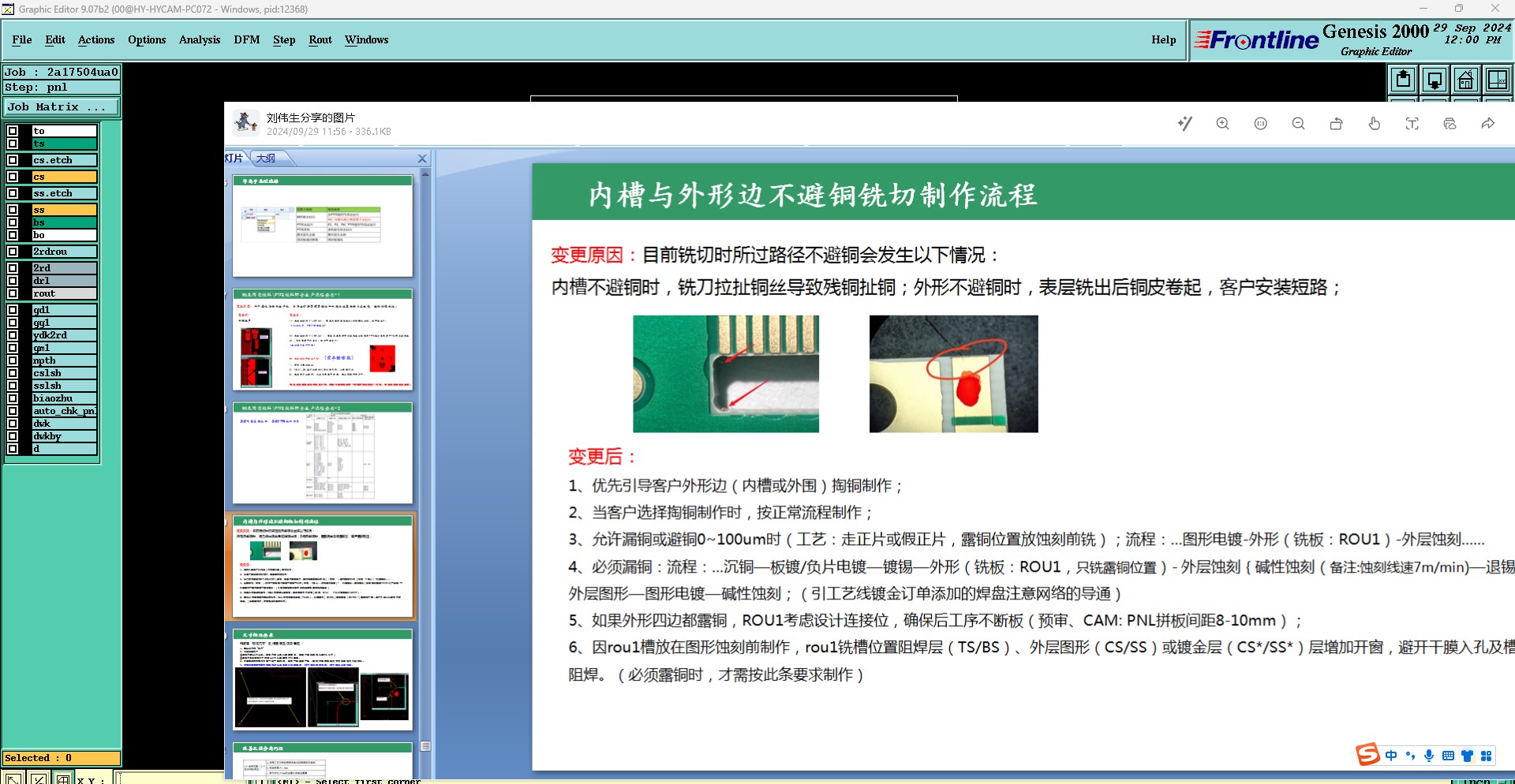Screen dimensions: 1515x784
Task: Select the 'sslsh' layer name
Action: tap(65, 386)
